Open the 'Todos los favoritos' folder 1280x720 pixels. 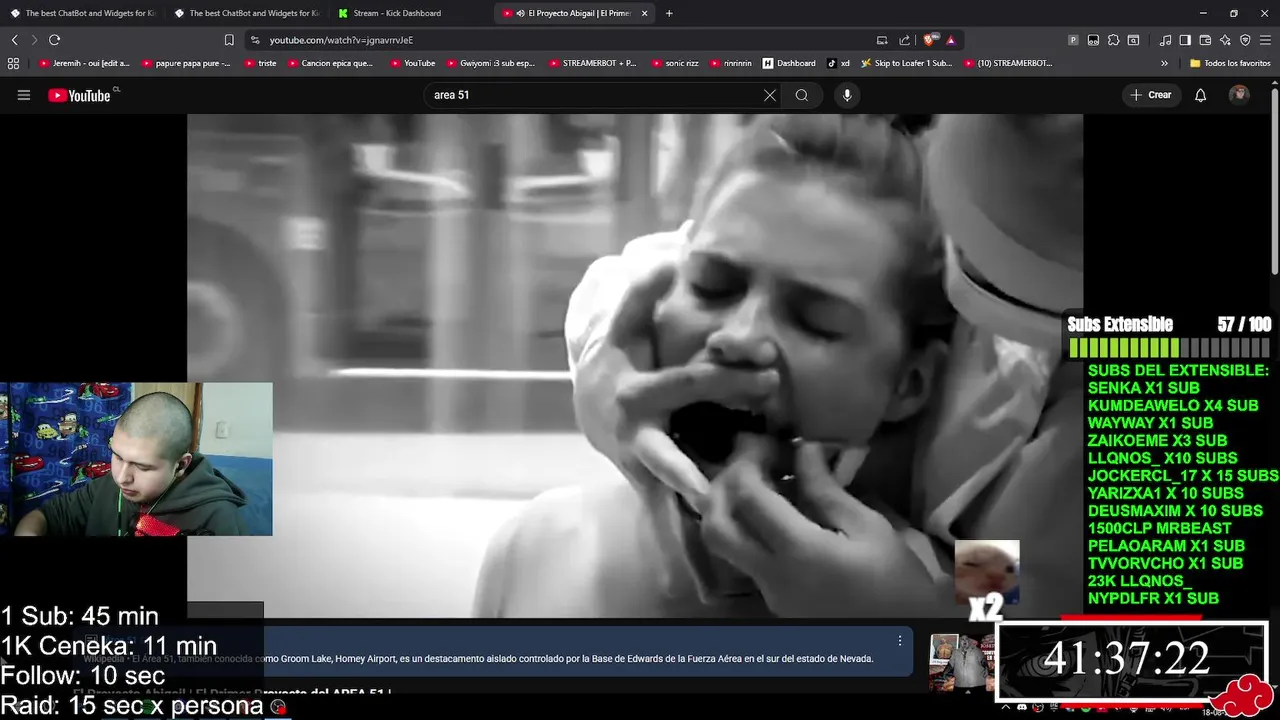tap(1230, 63)
